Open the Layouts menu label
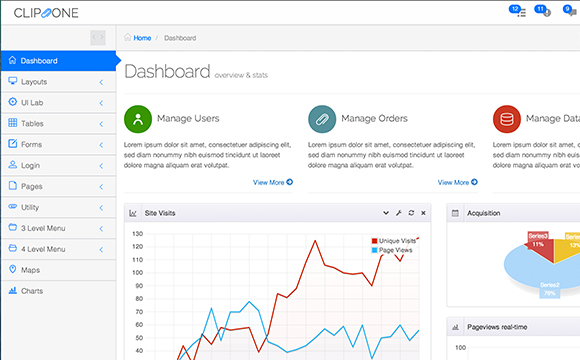 click(34, 82)
